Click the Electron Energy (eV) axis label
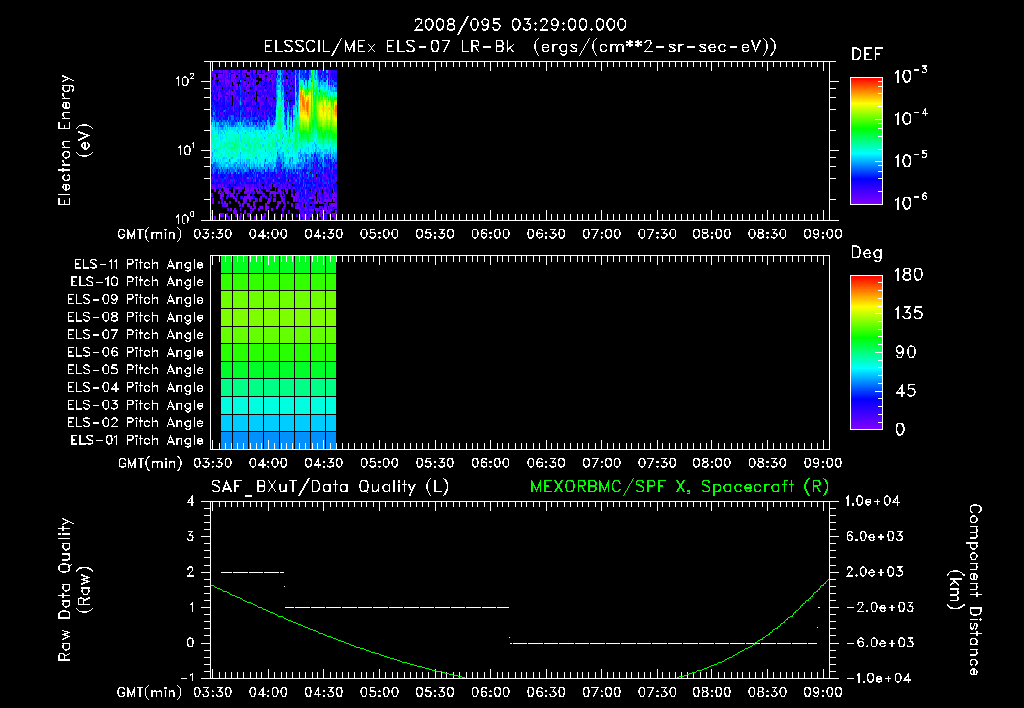 pyautogui.click(x=74, y=140)
